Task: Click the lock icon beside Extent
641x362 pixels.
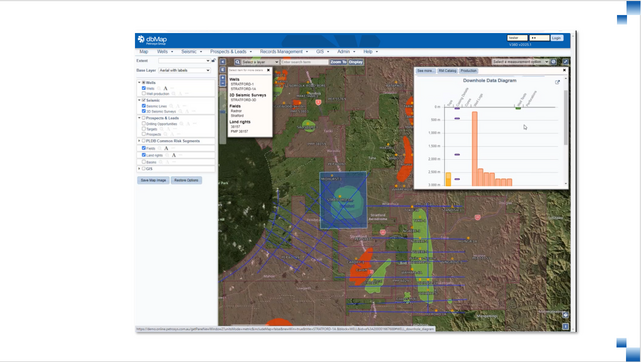Action: [x=214, y=60]
